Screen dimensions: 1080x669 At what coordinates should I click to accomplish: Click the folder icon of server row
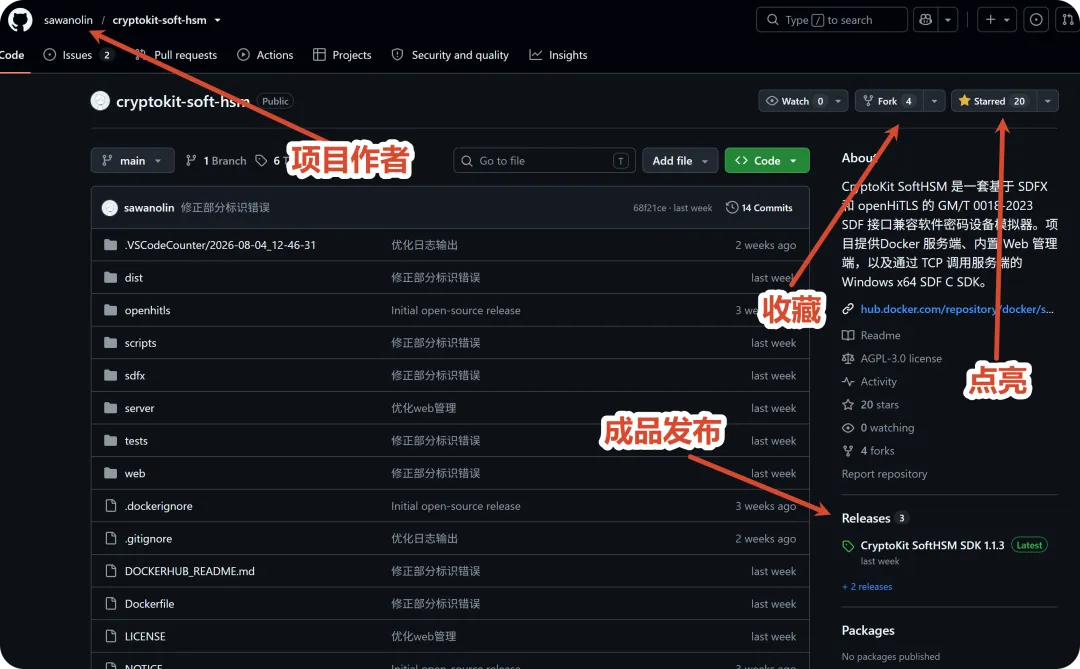coord(110,408)
